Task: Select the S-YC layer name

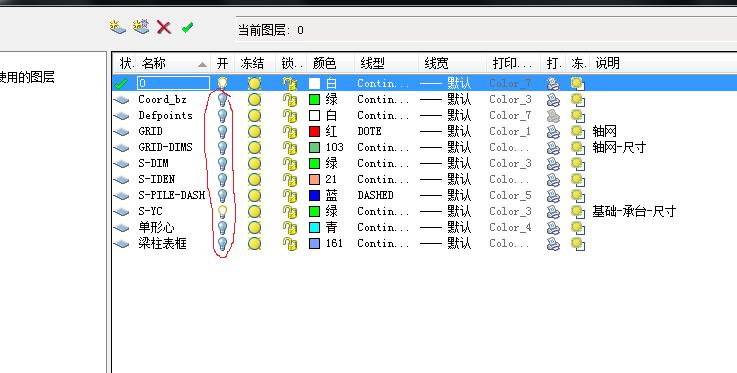Action: click(150, 211)
